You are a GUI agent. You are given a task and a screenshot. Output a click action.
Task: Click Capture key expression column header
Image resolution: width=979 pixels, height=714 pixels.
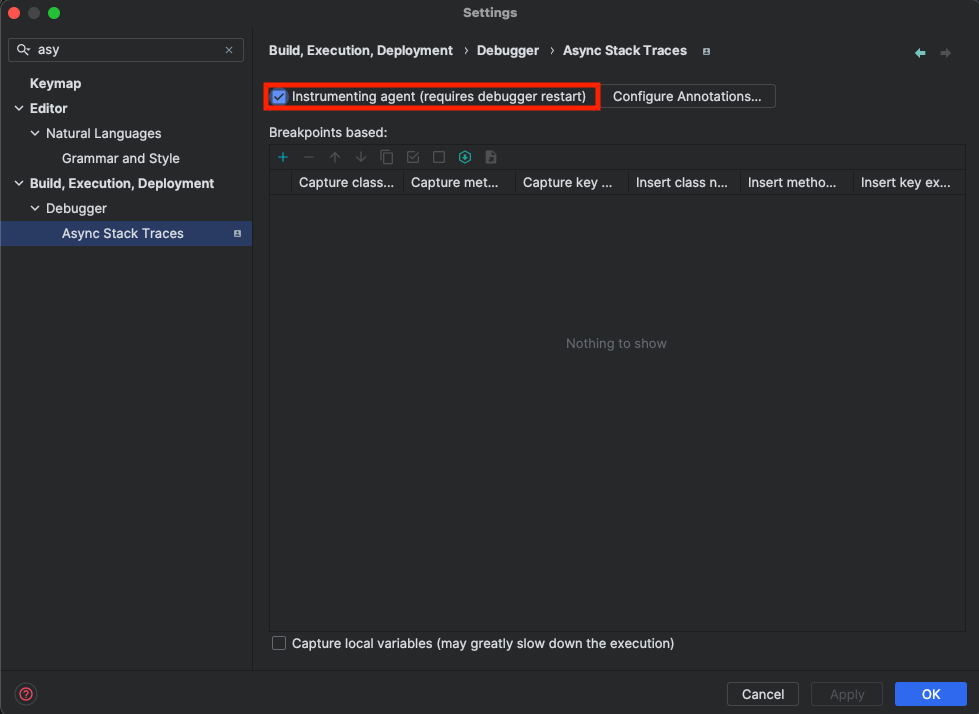click(x=572, y=182)
